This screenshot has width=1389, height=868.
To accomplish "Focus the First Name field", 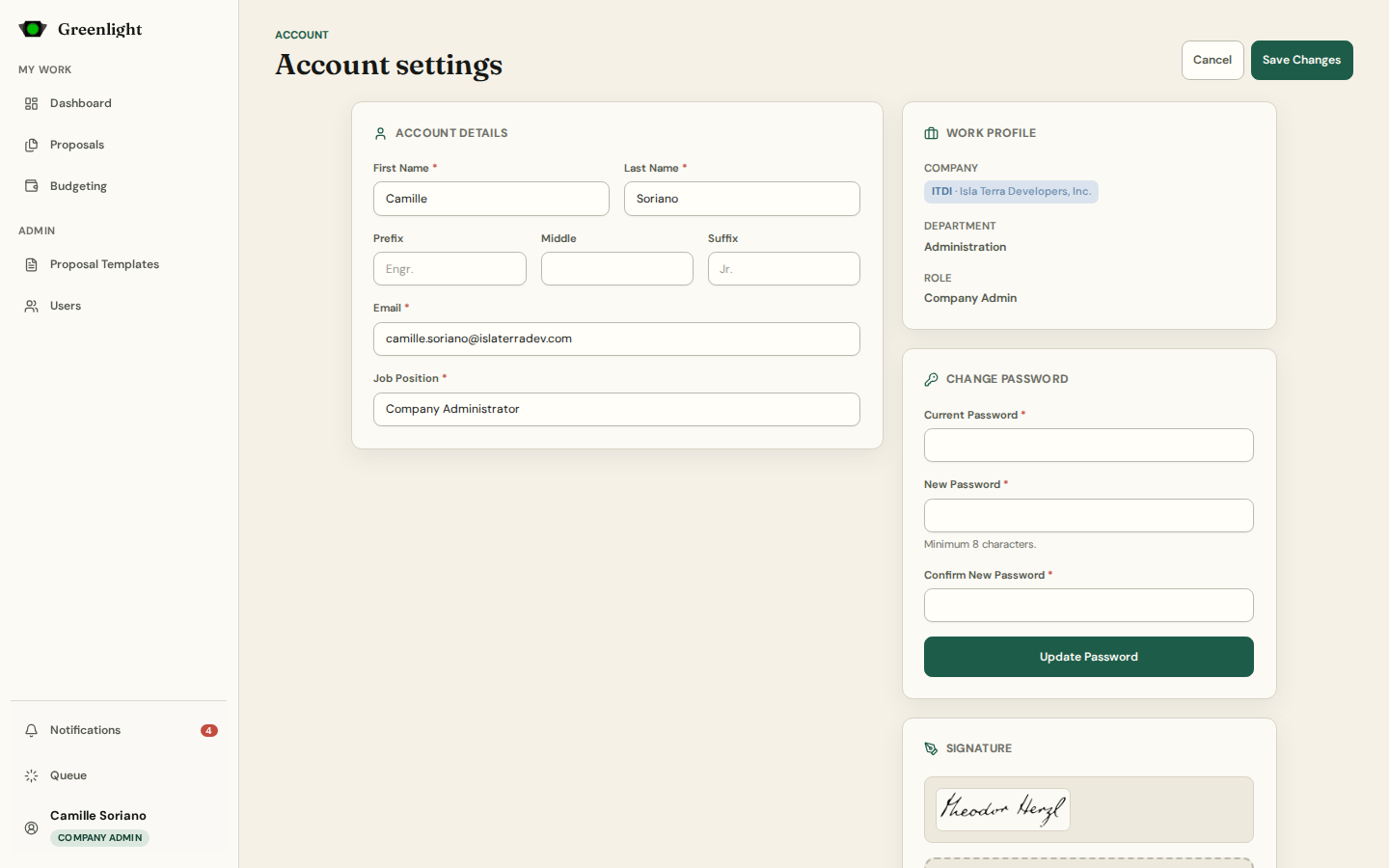I will point(491,199).
